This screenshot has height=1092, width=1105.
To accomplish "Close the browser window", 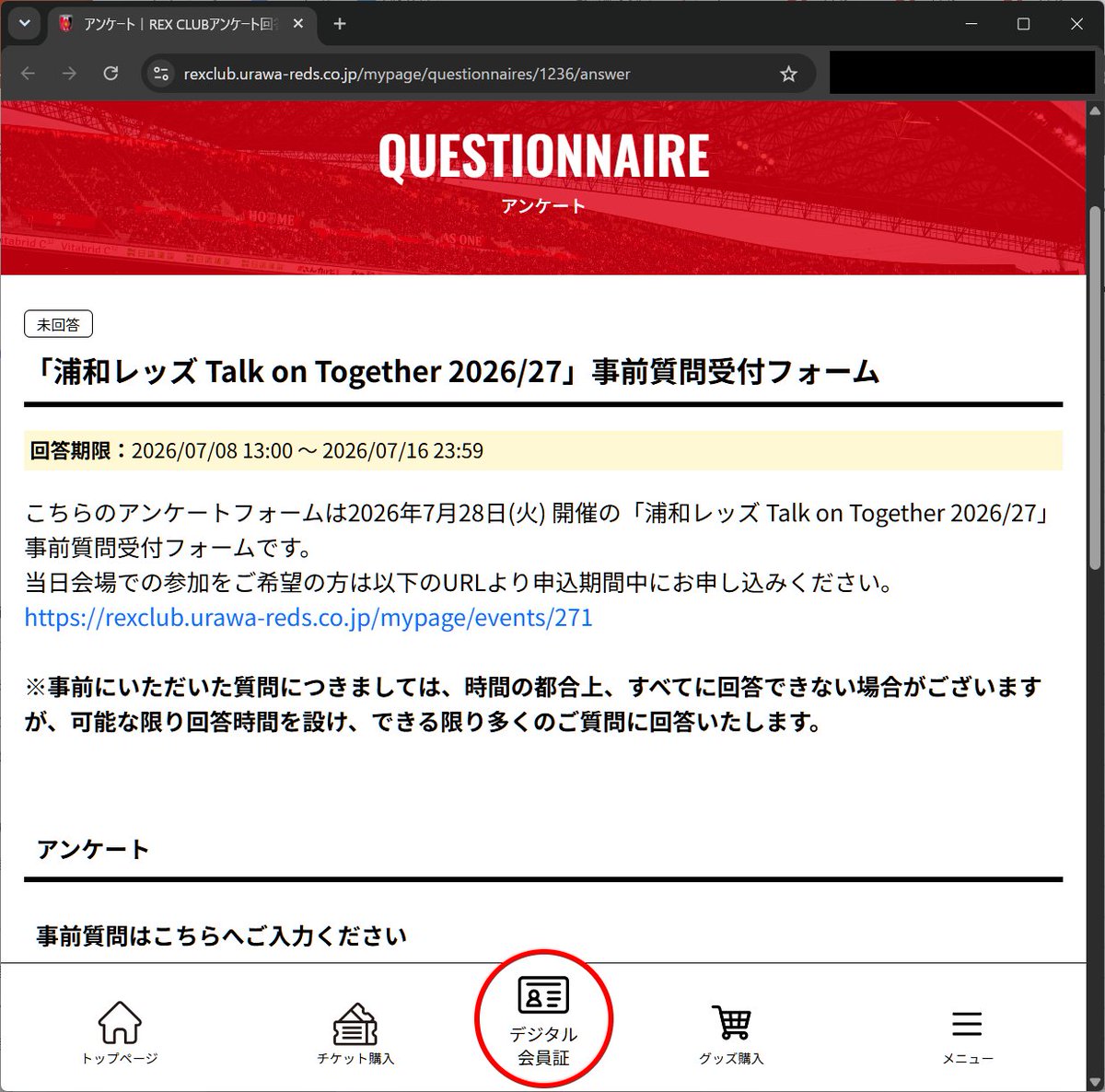I will [x=1076, y=24].
